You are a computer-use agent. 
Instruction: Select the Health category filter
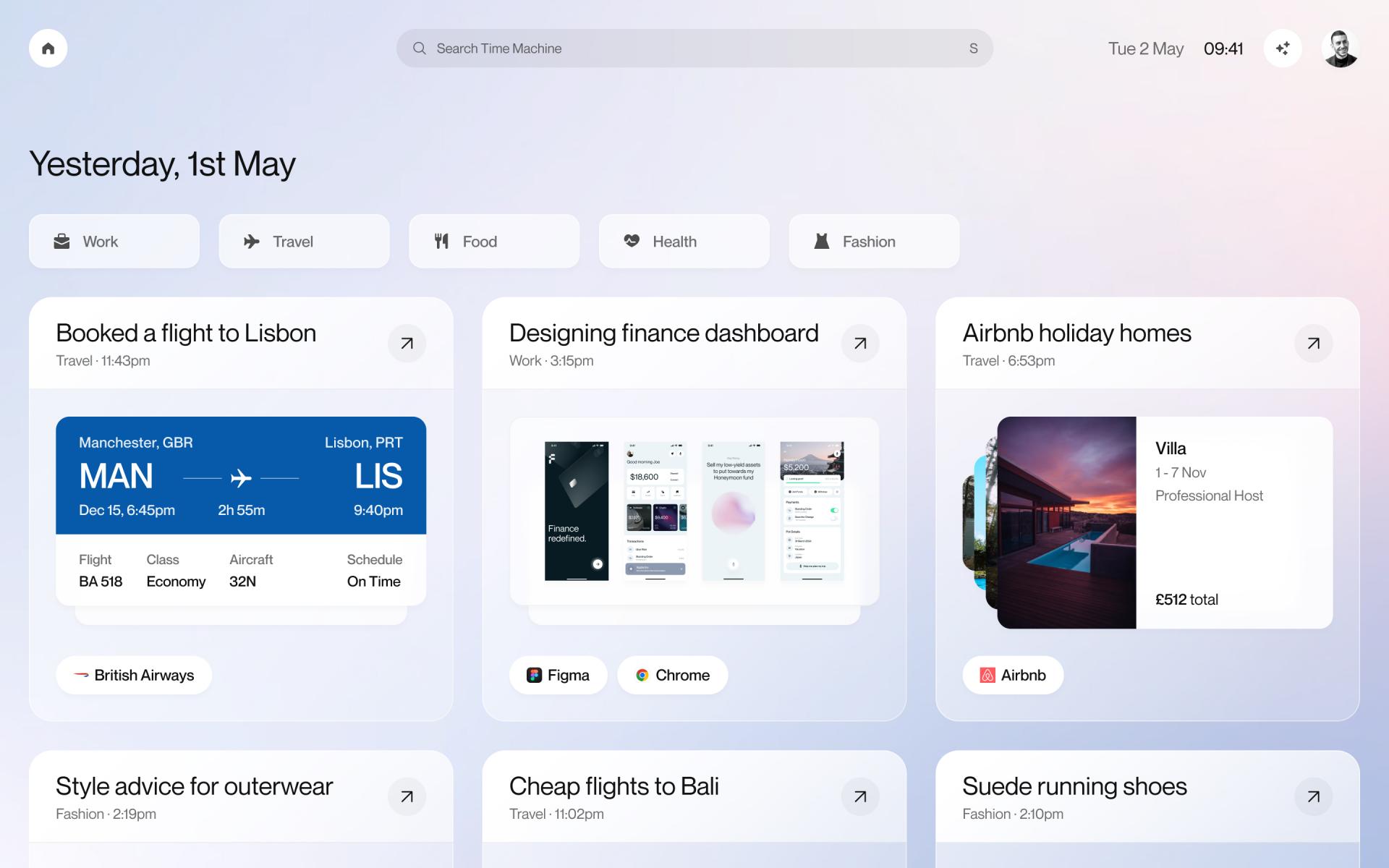tap(684, 242)
